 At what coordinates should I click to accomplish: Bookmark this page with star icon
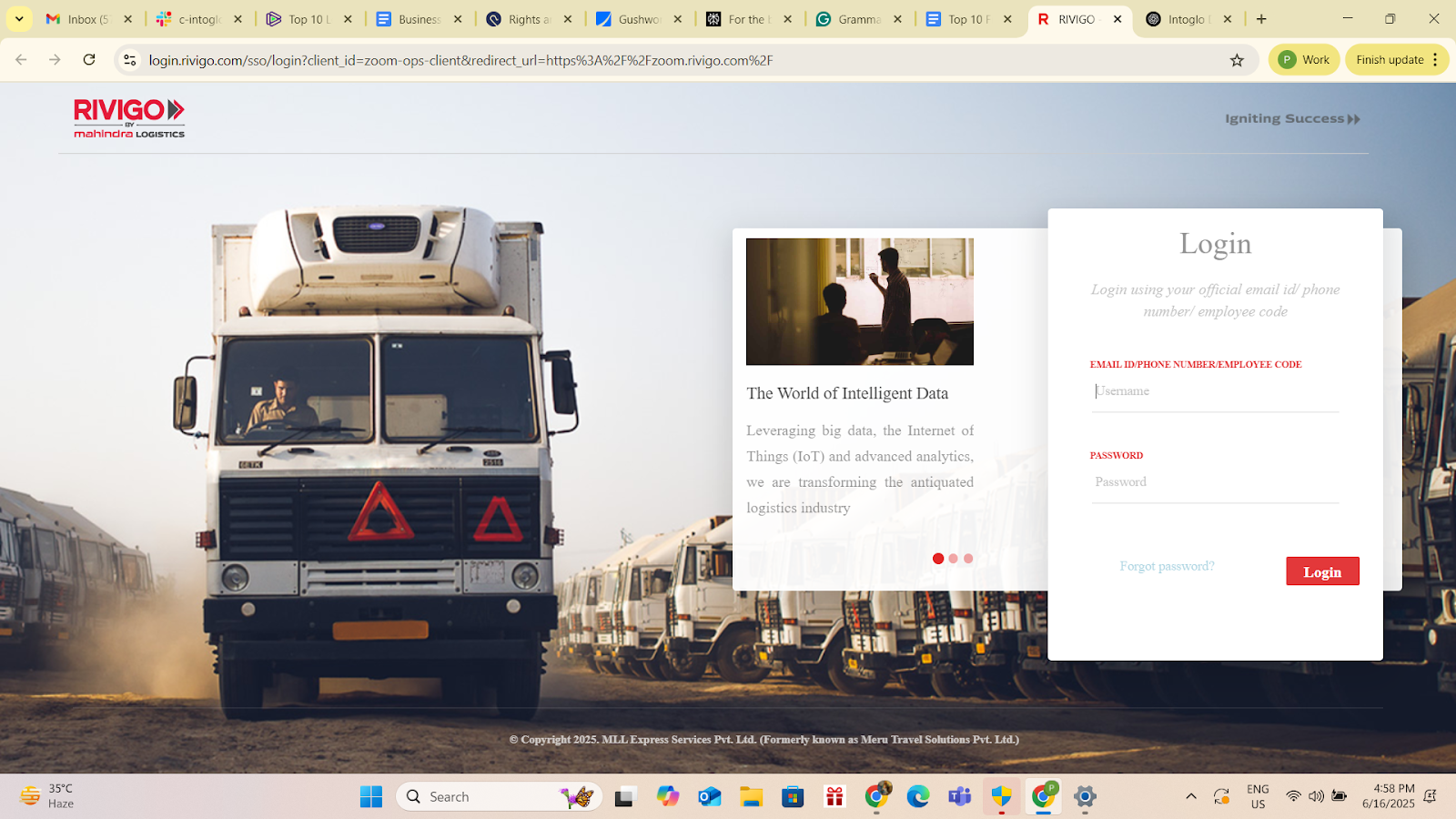pyautogui.click(x=1237, y=60)
